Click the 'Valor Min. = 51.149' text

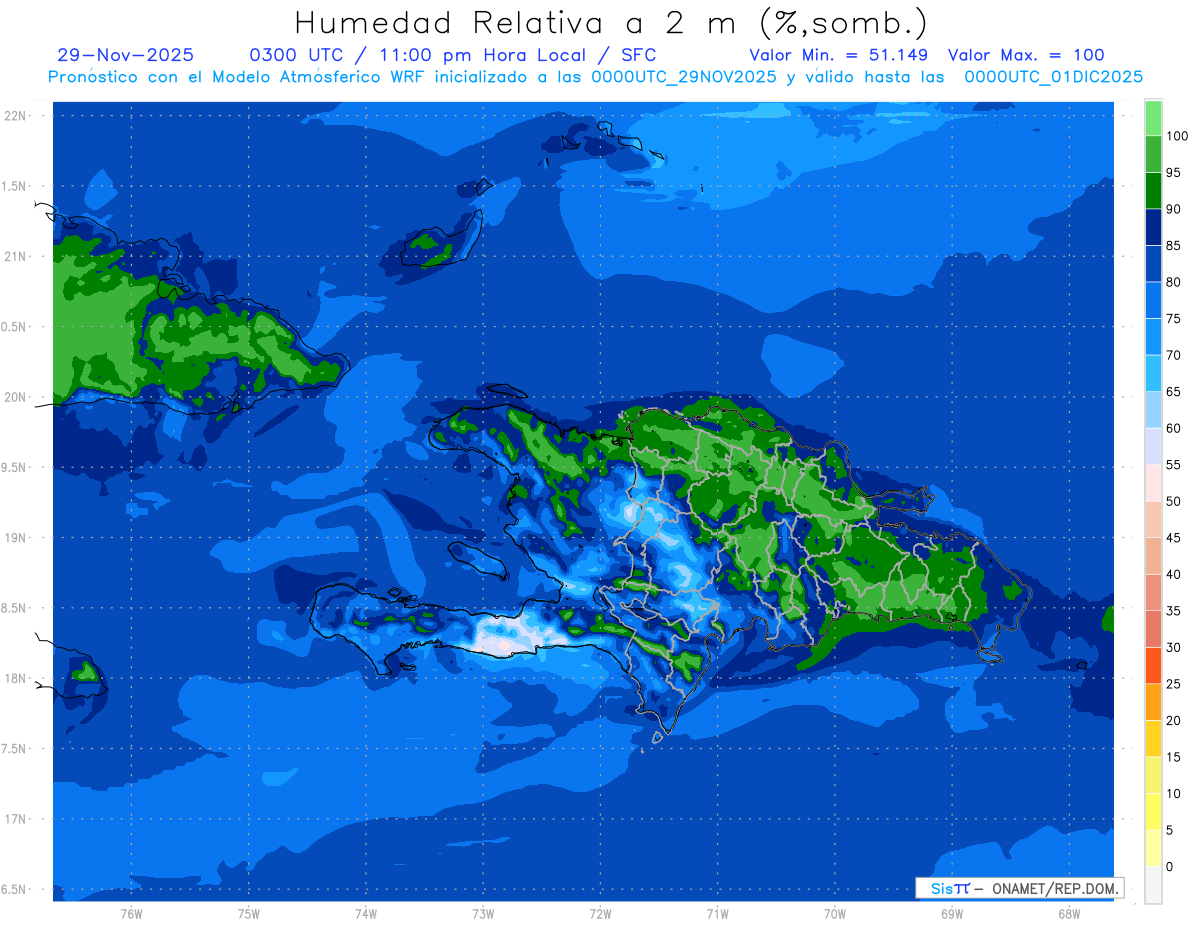point(838,55)
